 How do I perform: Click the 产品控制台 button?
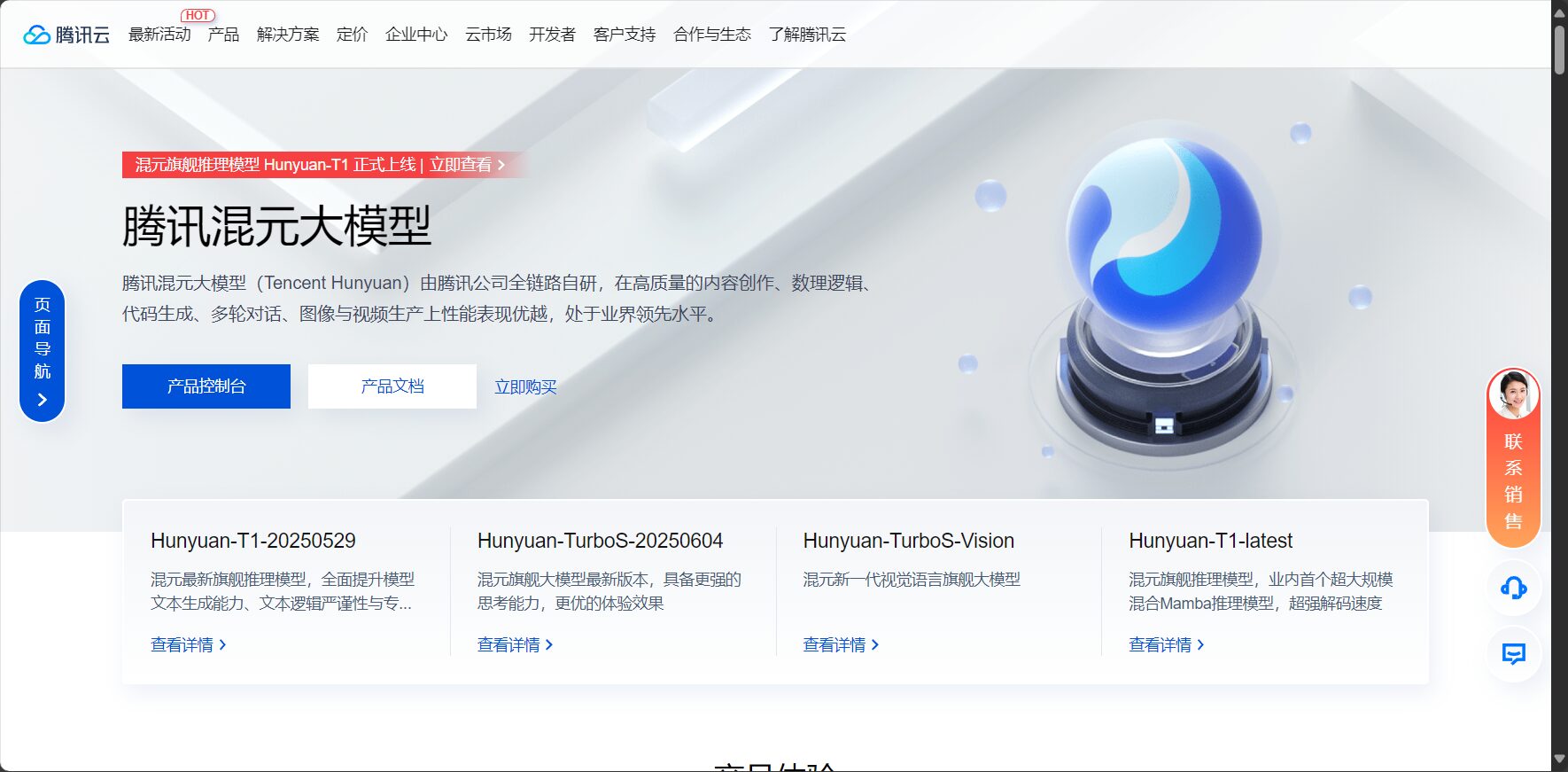tap(206, 386)
